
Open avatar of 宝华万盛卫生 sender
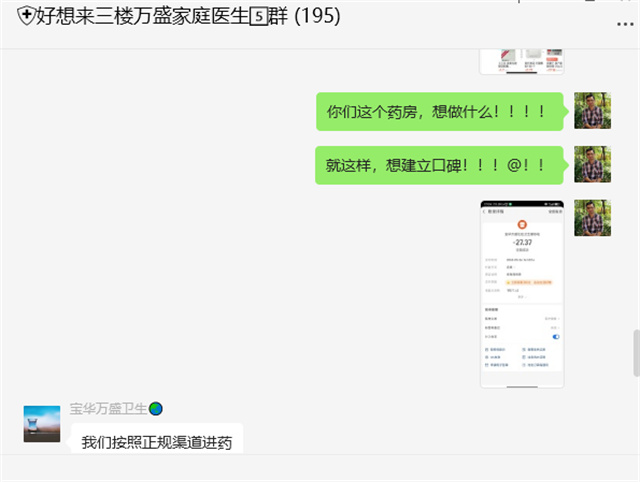(41, 424)
